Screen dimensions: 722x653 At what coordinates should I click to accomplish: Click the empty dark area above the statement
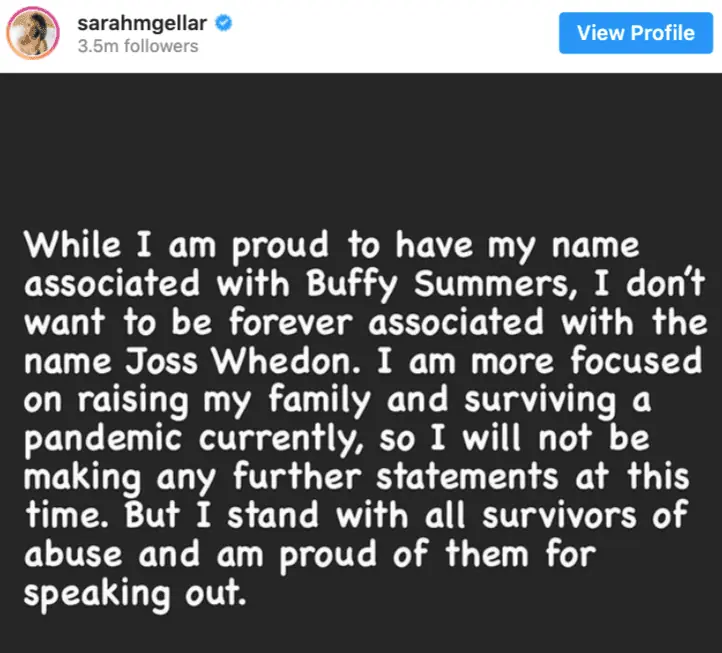pos(360,150)
